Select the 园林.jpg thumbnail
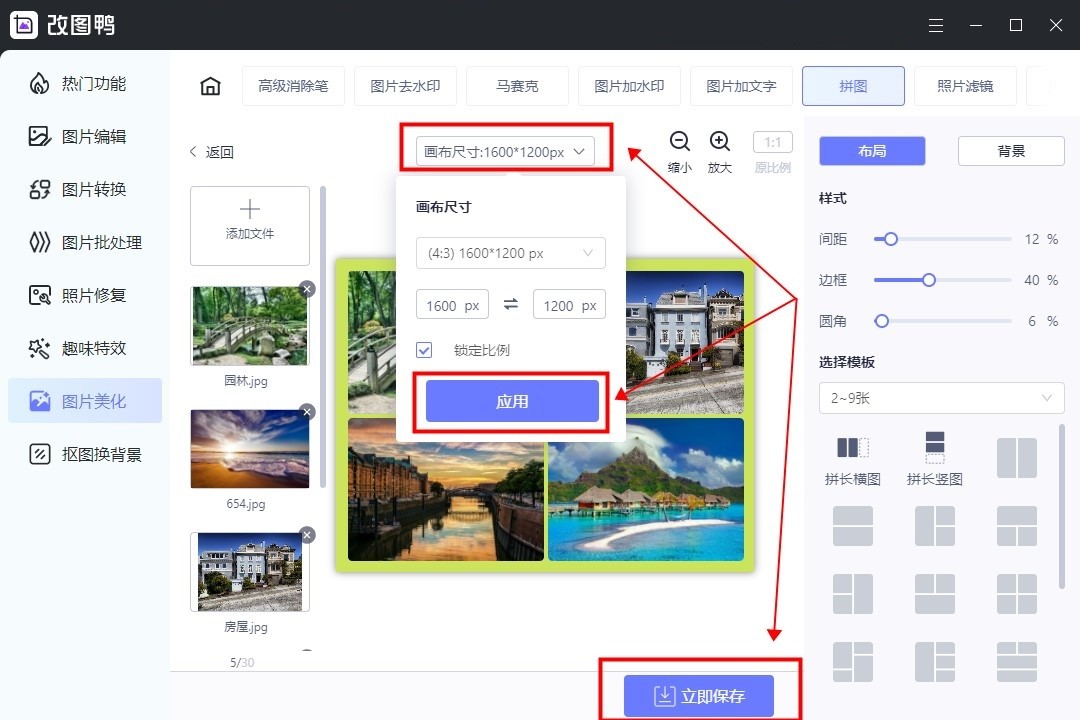 tap(249, 324)
